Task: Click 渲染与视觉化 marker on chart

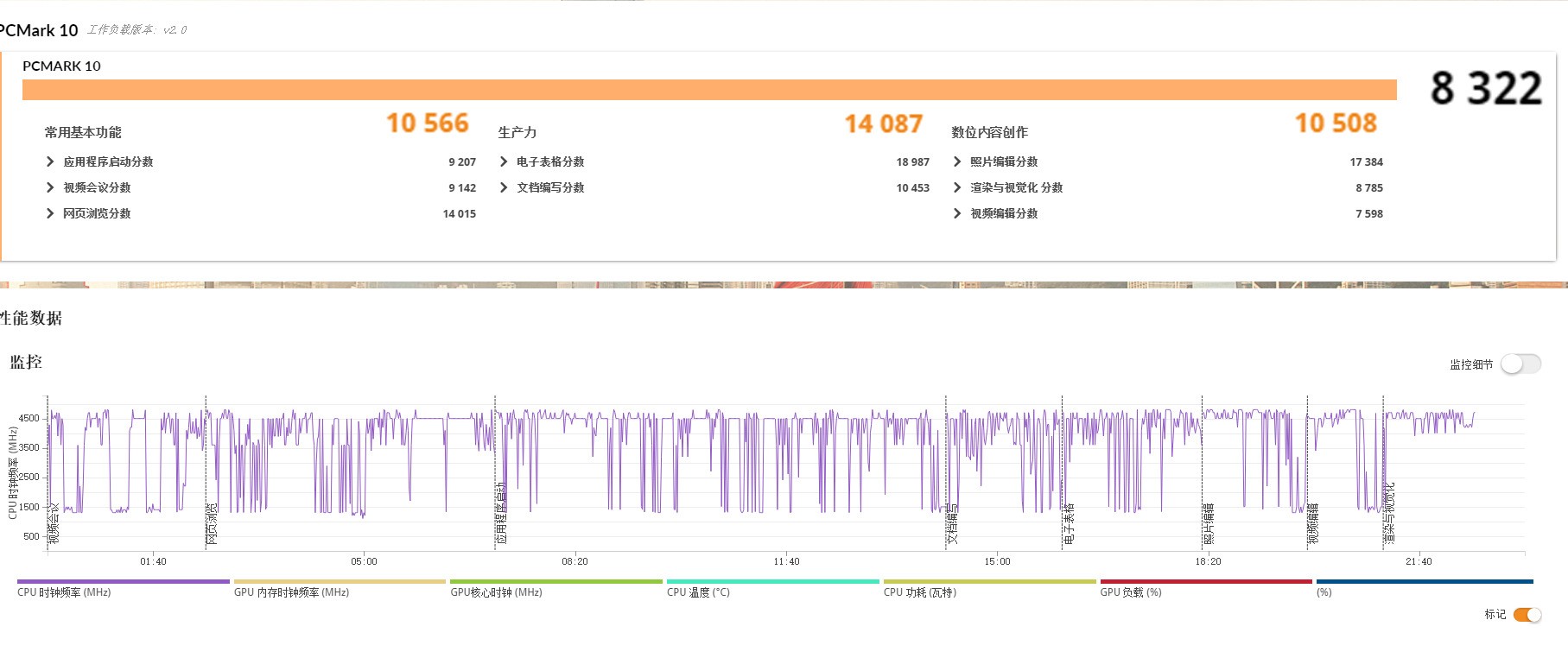Action: coord(1390,513)
